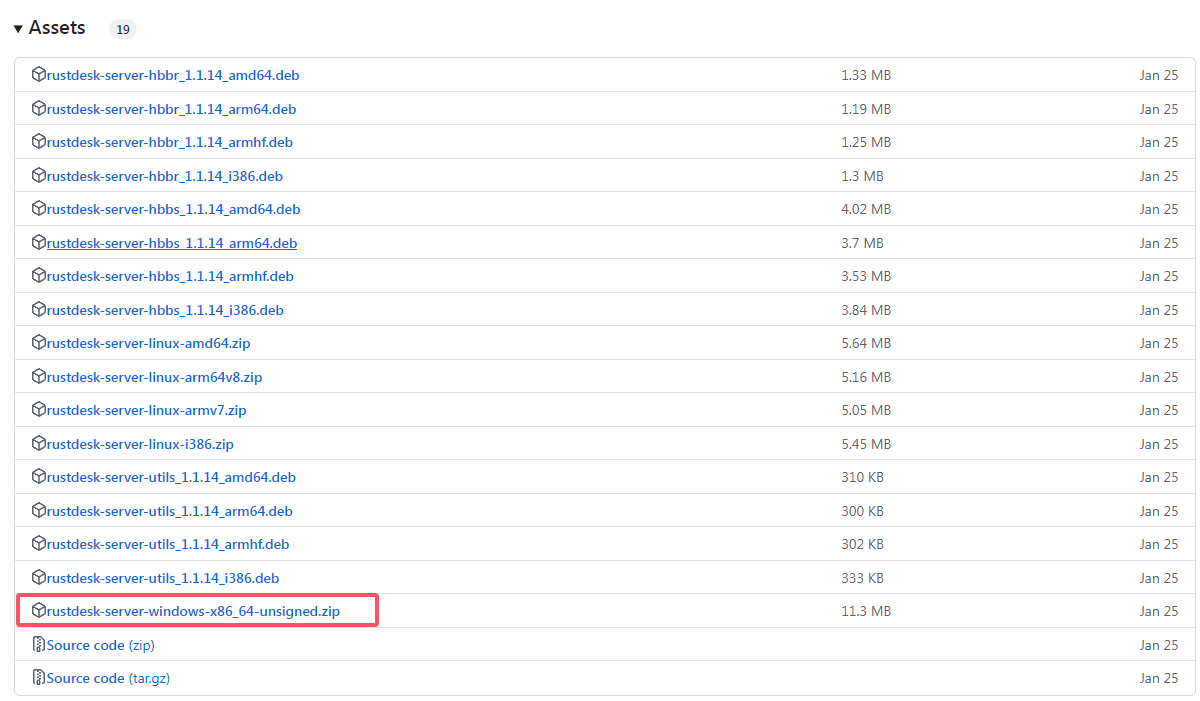The height and width of the screenshot is (701, 1200).
Task: Collapse the Assets section triangle
Action: pyautogui.click(x=18, y=29)
